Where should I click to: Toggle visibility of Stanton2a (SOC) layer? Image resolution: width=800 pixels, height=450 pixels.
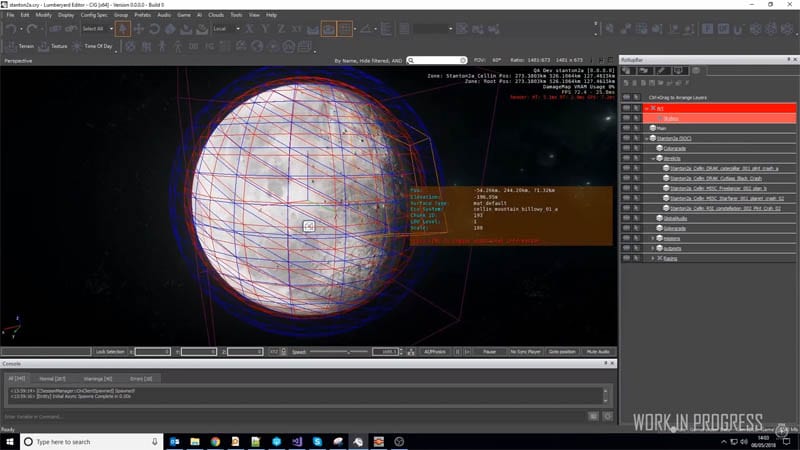coord(627,138)
